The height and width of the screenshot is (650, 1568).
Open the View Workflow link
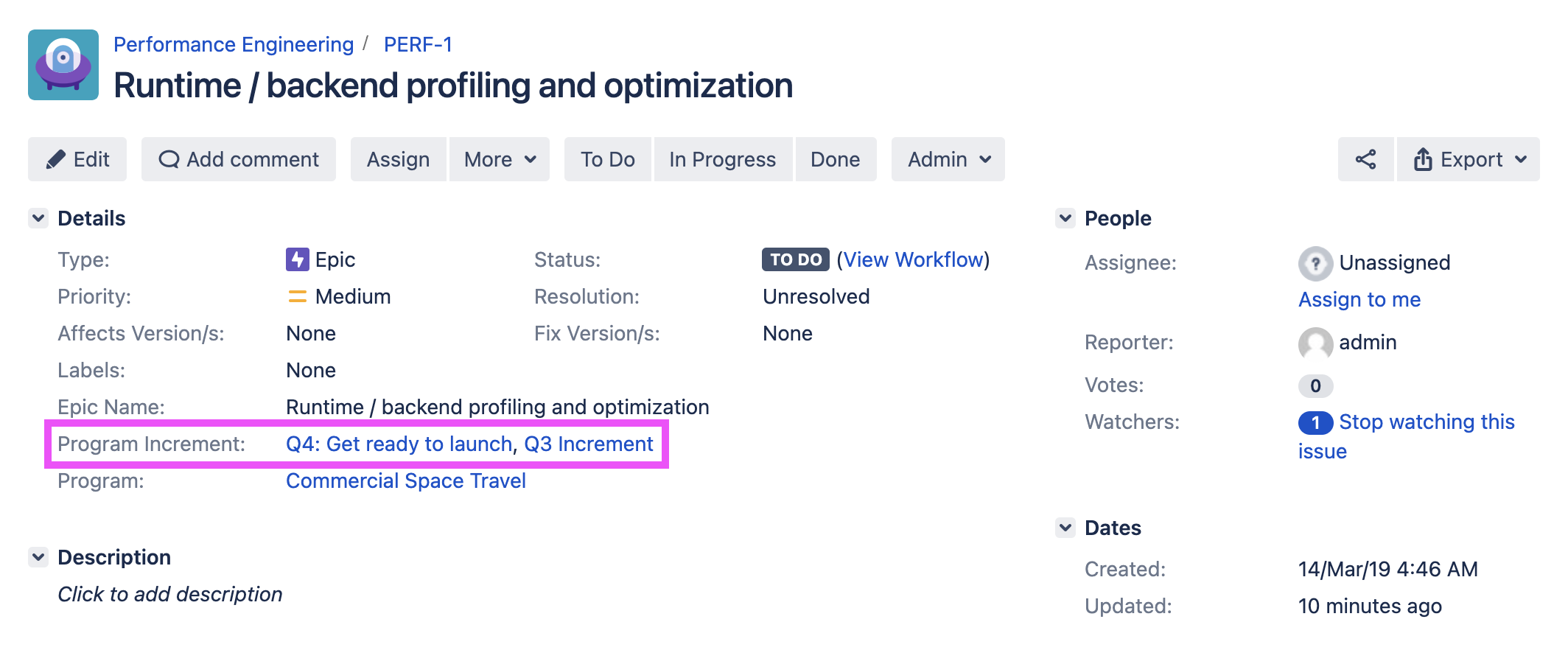[913, 259]
